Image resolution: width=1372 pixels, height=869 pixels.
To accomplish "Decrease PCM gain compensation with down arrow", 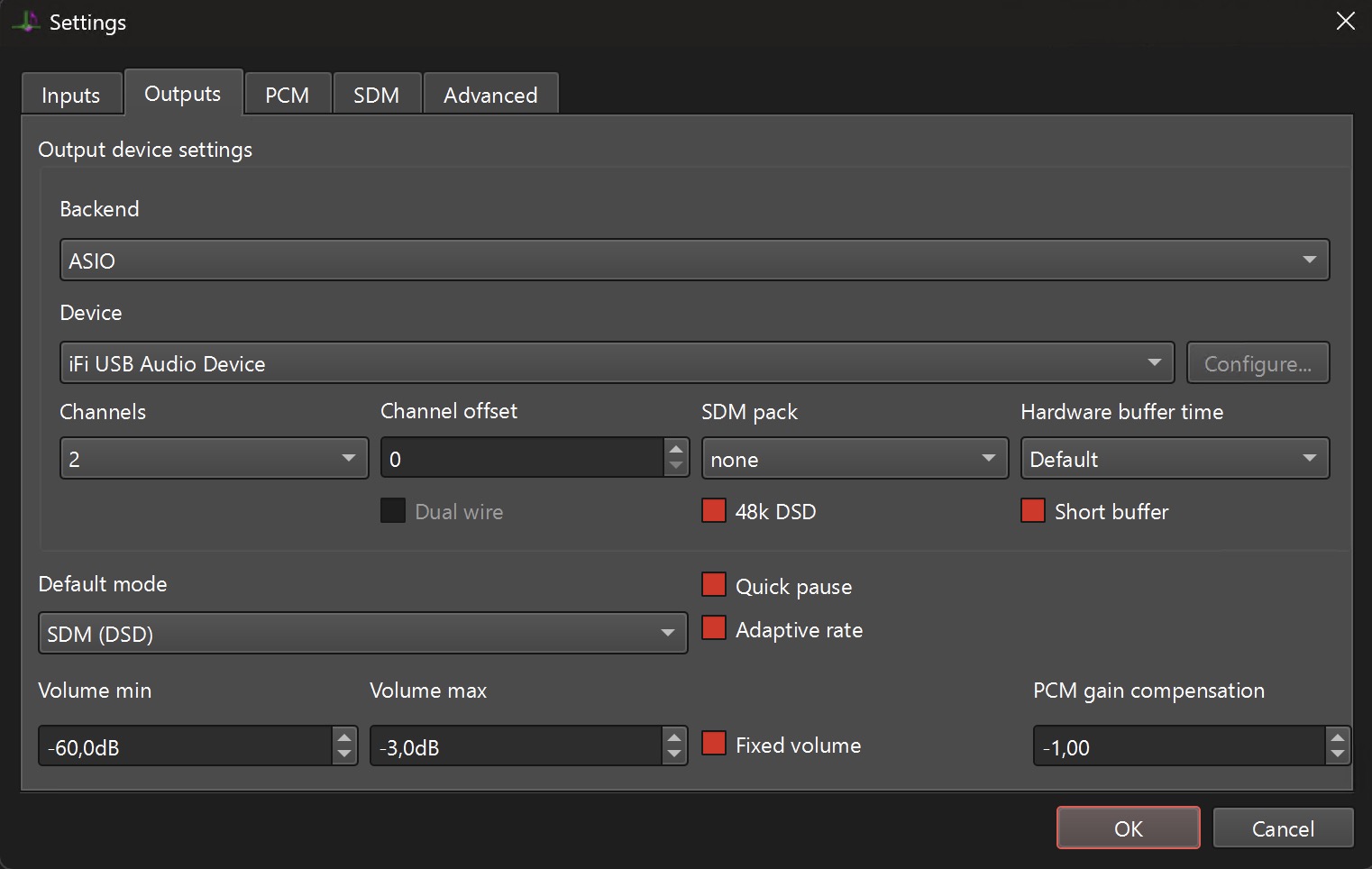I will click(x=1338, y=755).
